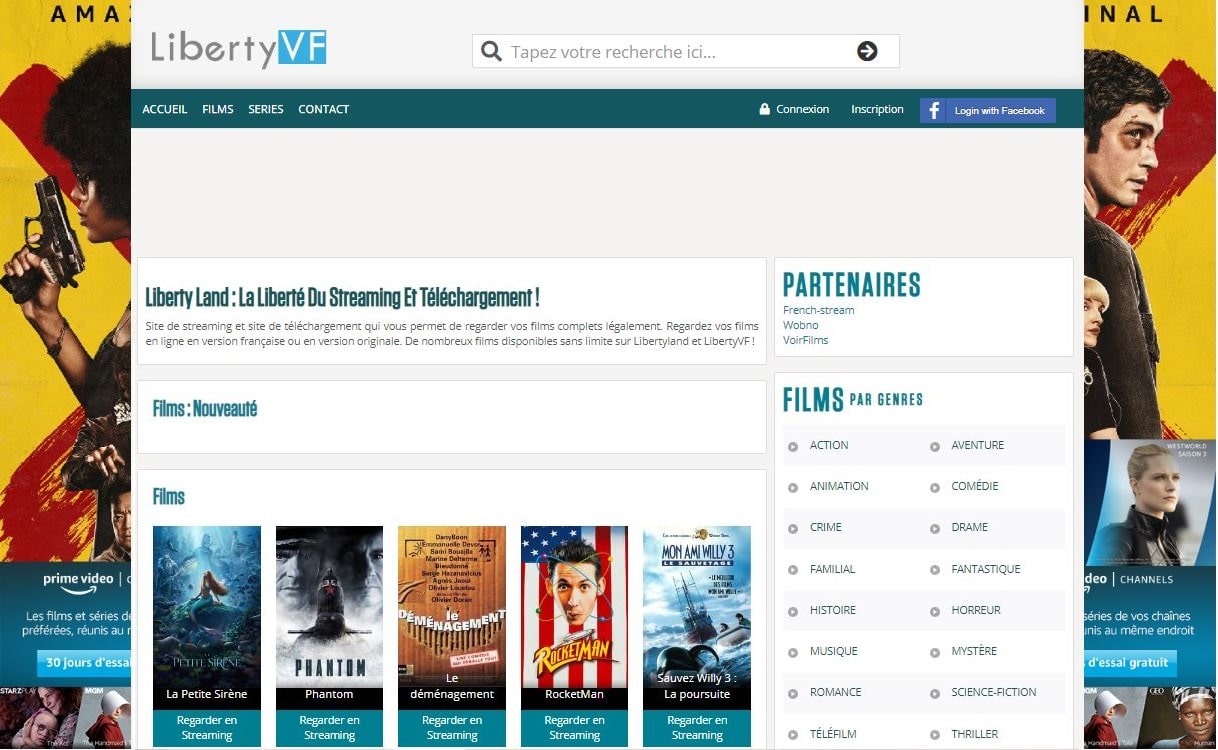Click the bullet icon next to Fantastique
The width and height of the screenshot is (1218, 750).
tap(935, 570)
